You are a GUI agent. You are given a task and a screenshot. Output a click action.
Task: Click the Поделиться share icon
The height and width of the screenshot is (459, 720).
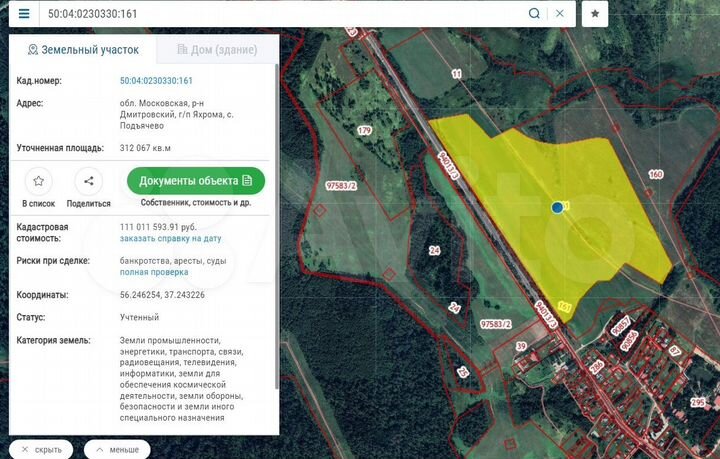[x=89, y=181]
